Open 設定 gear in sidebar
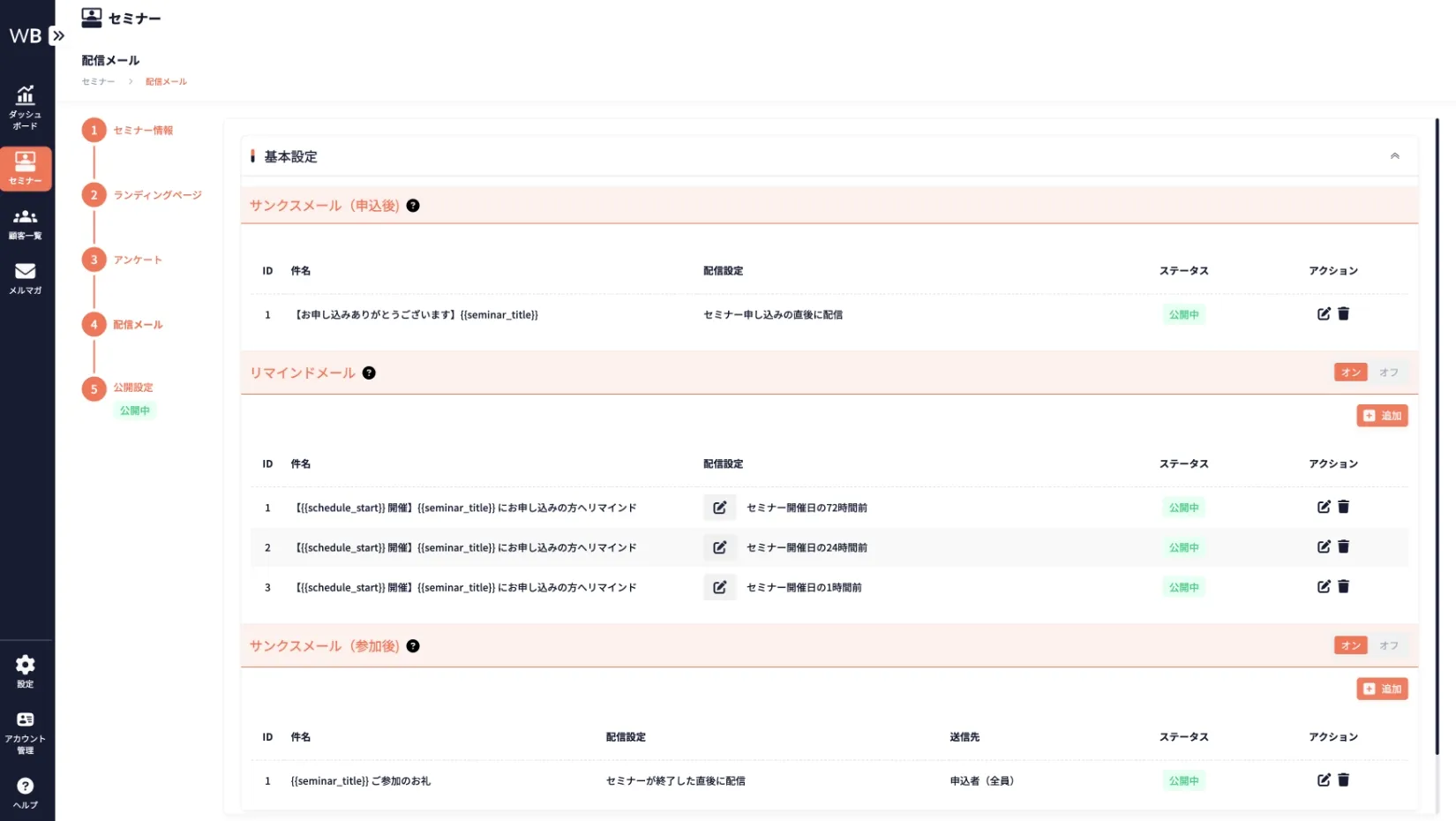Image resolution: width=1456 pixels, height=821 pixels. click(x=26, y=672)
